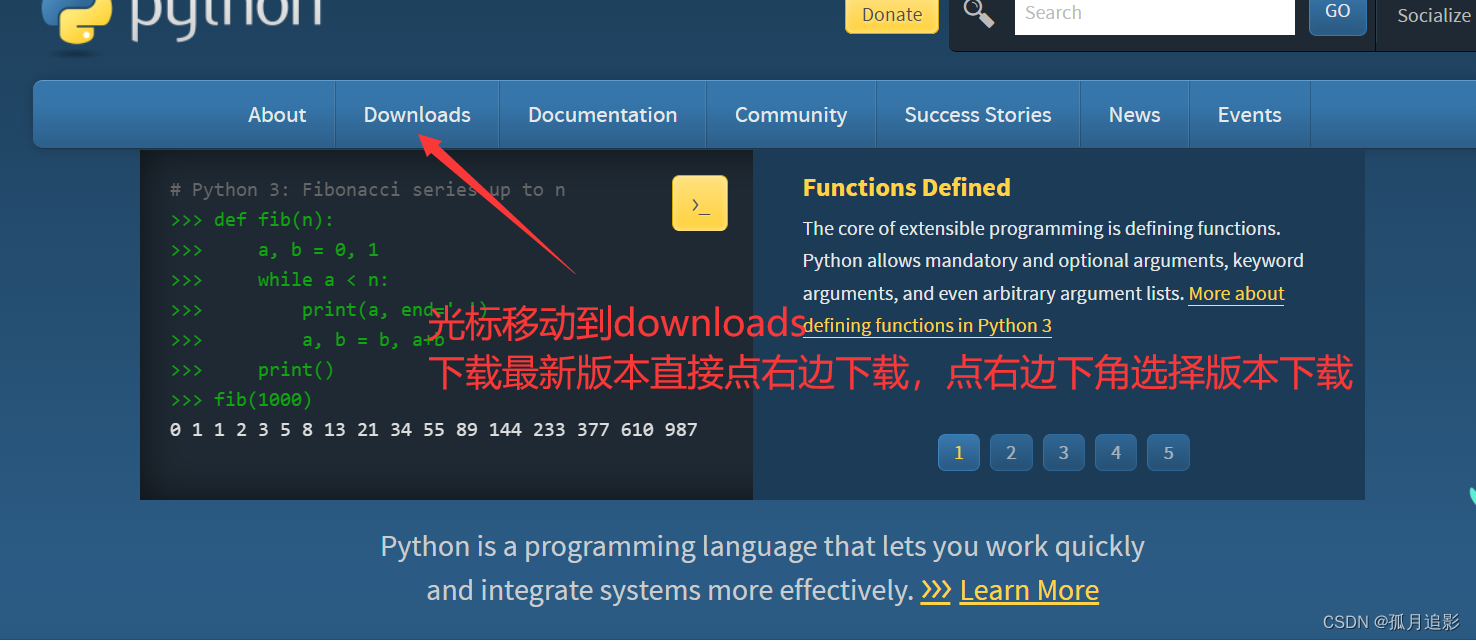The height and width of the screenshot is (641, 1476).
Task: Open the Community menu
Action: coord(791,115)
